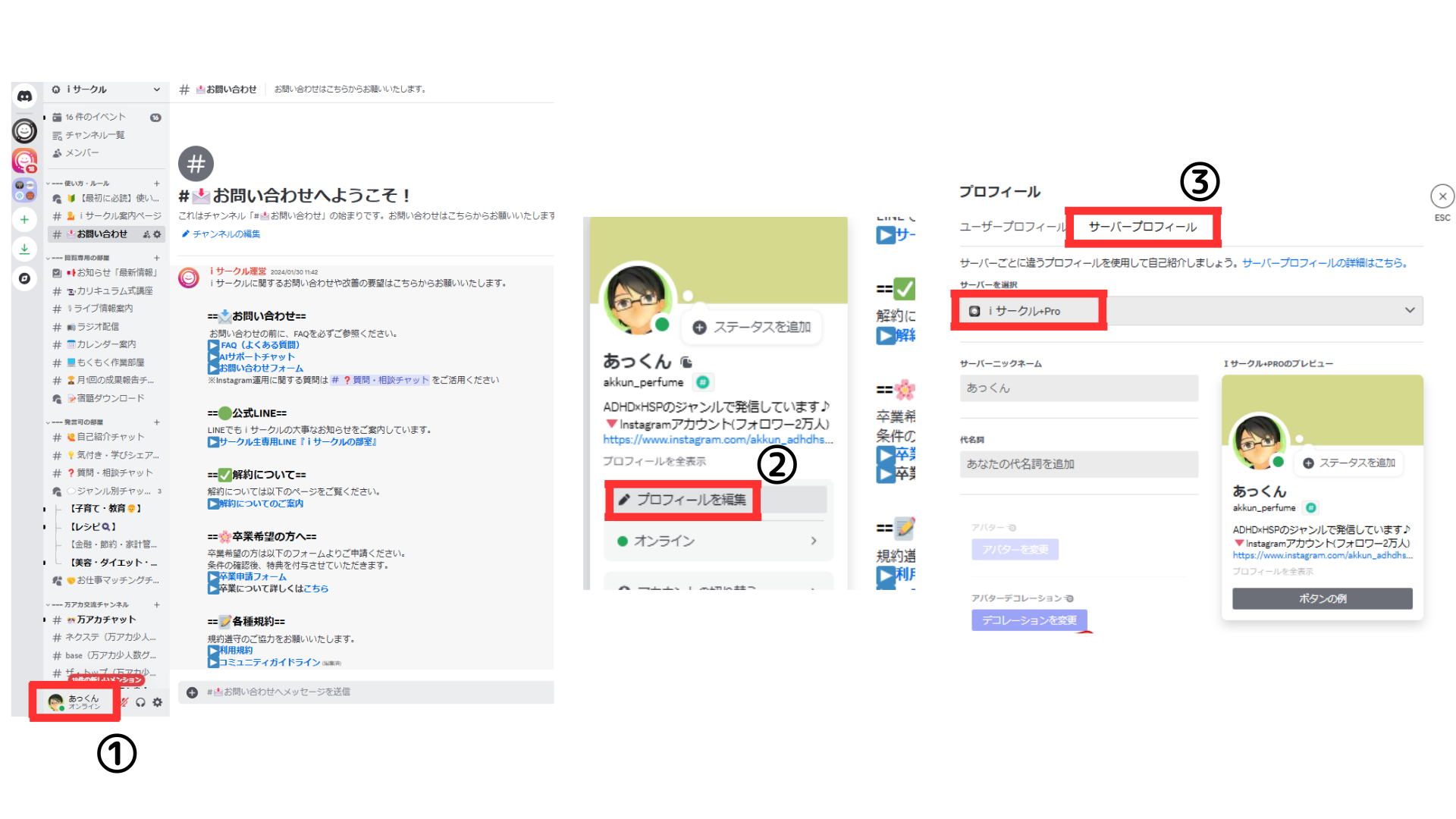Open Discord home direct messages icon
Viewport: 1456px width, 819px height.
click(24, 96)
